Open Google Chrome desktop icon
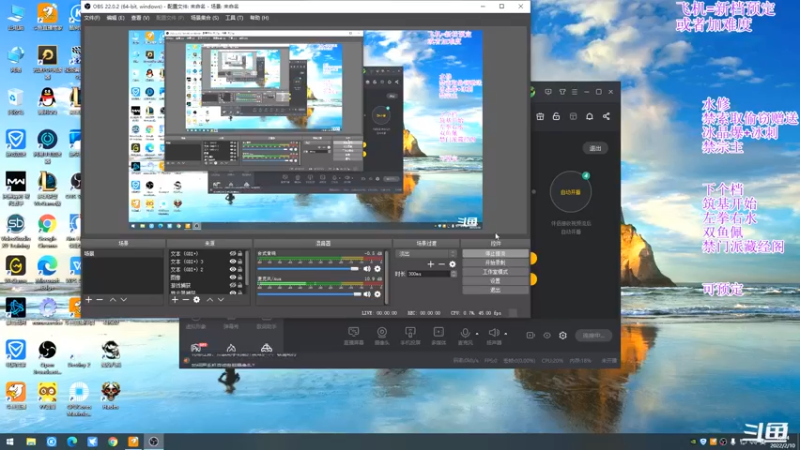Viewport: 800px width, 450px height. pyautogui.click(x=47, y=224)
